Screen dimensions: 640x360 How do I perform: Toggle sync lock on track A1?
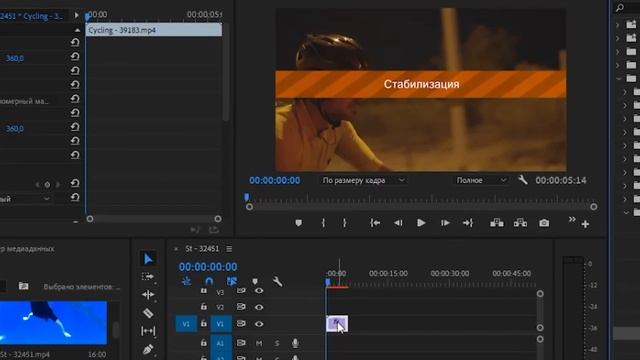point(241,343)
